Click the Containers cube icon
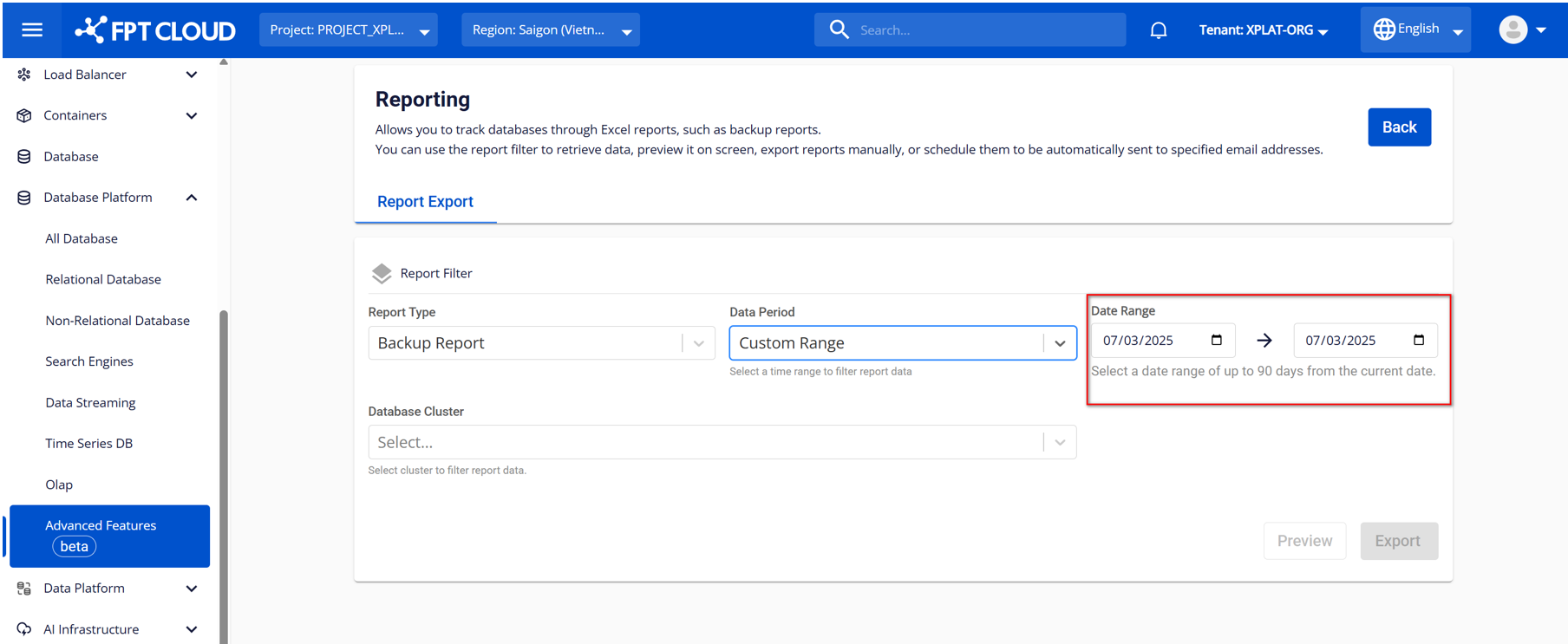This screenshot has width=1568, height=644. (24, 115)
